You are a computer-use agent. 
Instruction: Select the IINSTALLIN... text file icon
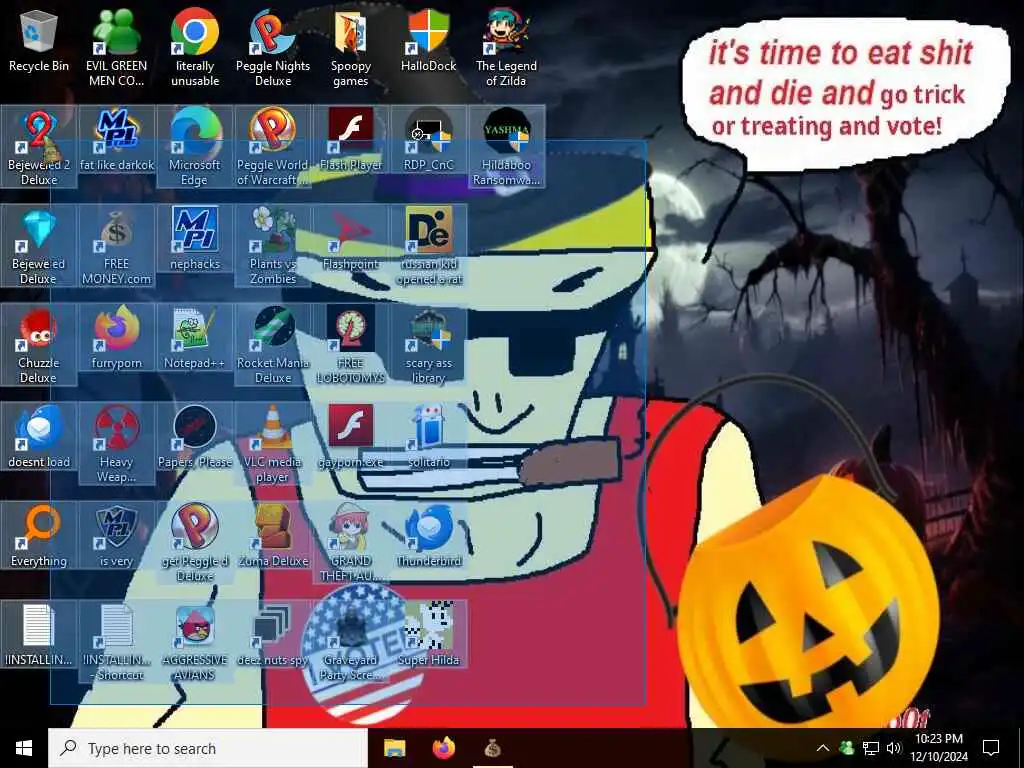(x=39, y=635)
